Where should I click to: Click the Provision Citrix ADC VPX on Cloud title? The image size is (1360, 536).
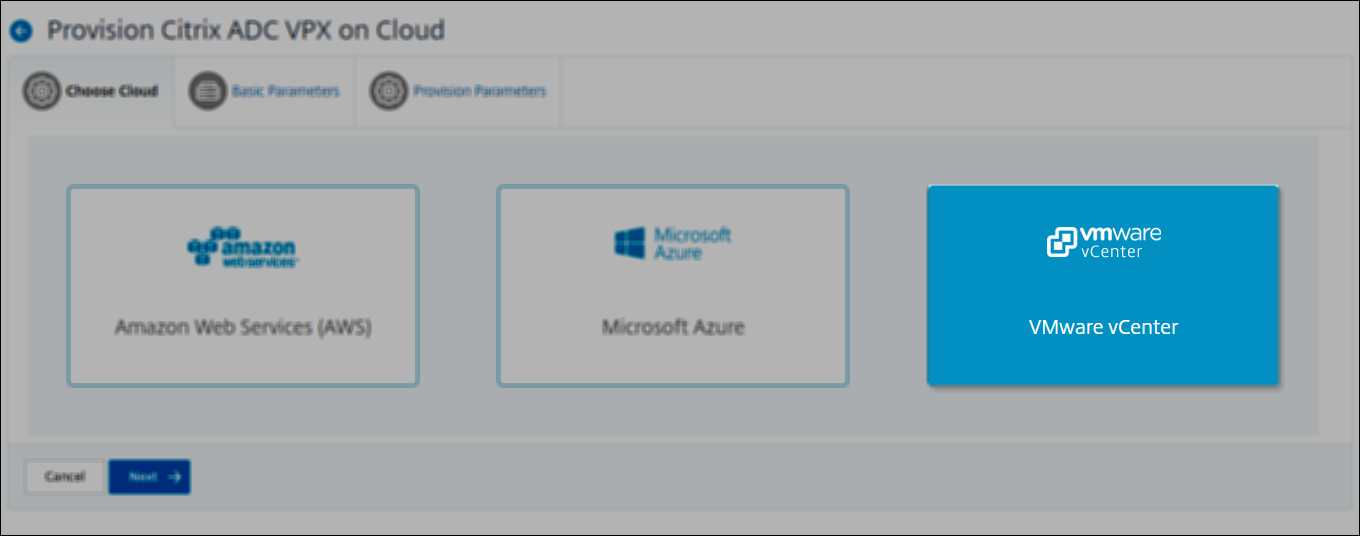pos(246,31)
